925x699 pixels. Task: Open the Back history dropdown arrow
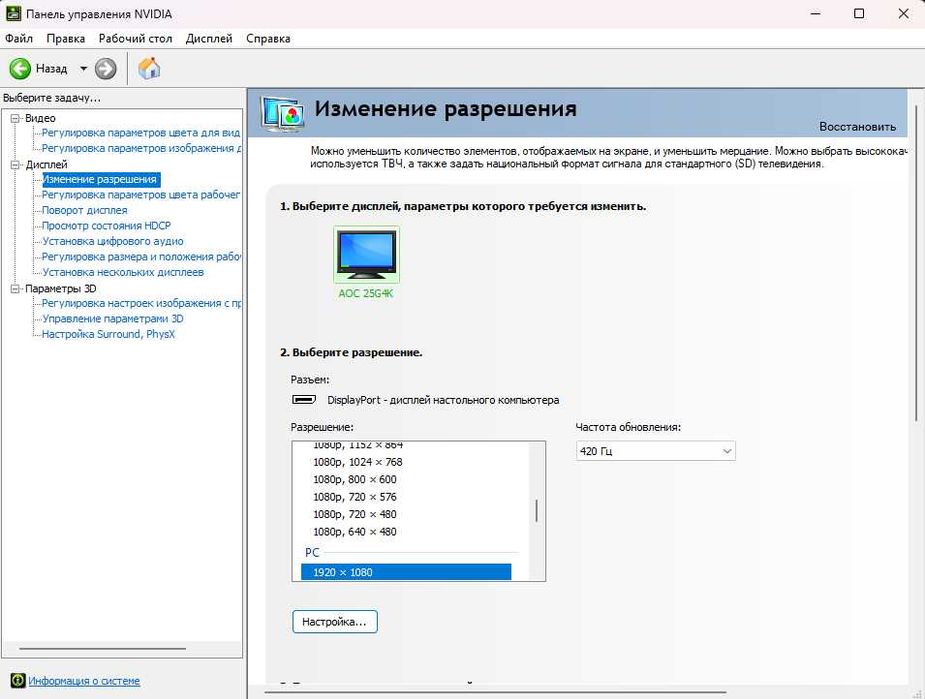point(83,69)
